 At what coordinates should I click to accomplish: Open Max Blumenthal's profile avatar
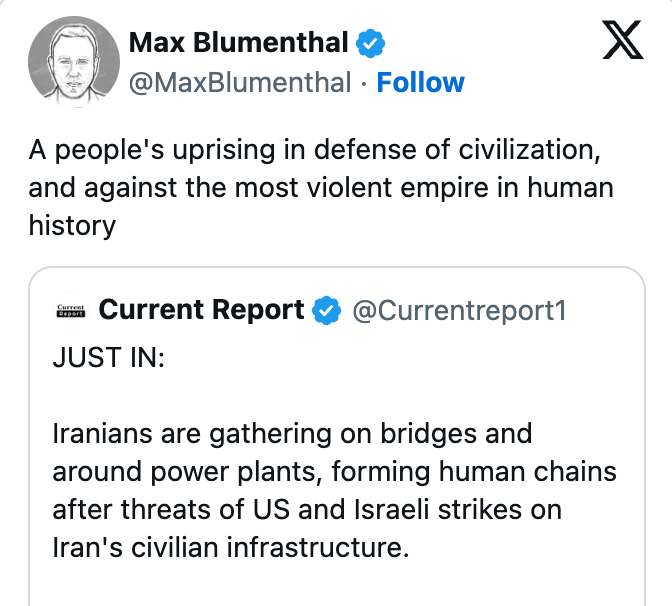pos(68,63)
